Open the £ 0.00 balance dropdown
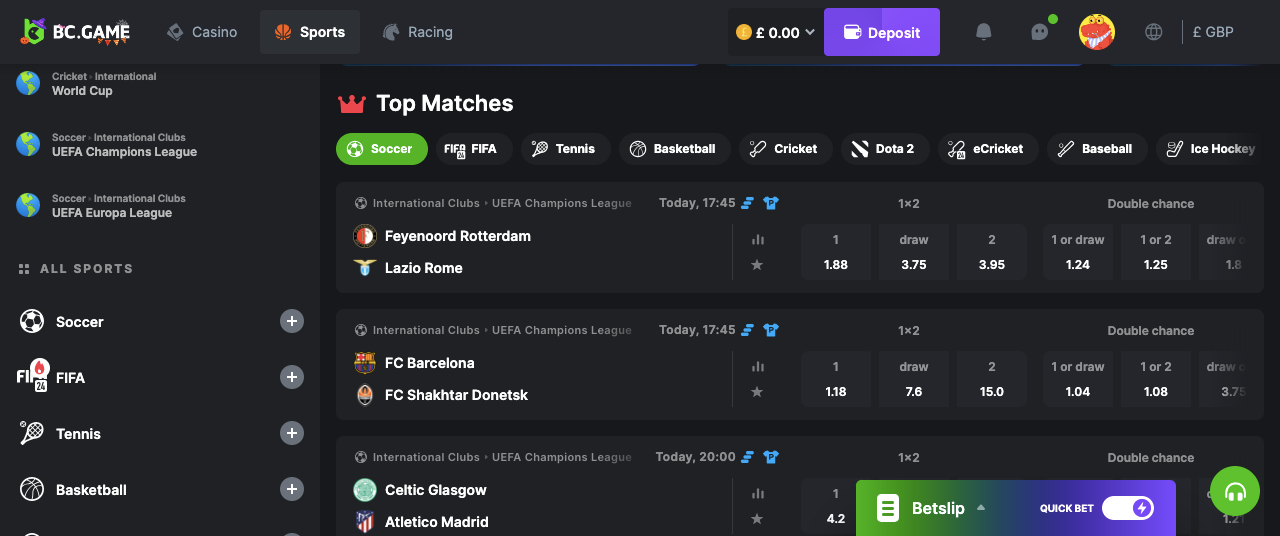 [x=776, y=32]
